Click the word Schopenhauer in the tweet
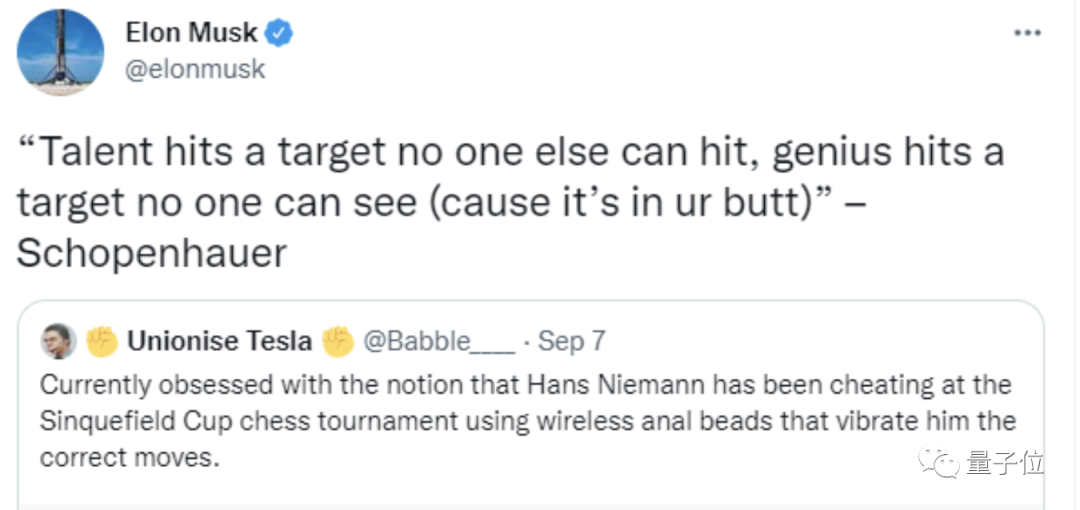This screenshot has width=1080, height=510. coord(152,254)
